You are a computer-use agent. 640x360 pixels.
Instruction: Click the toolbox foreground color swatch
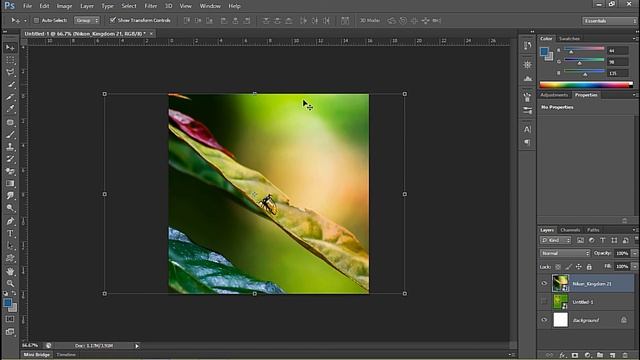pos(7,303)
